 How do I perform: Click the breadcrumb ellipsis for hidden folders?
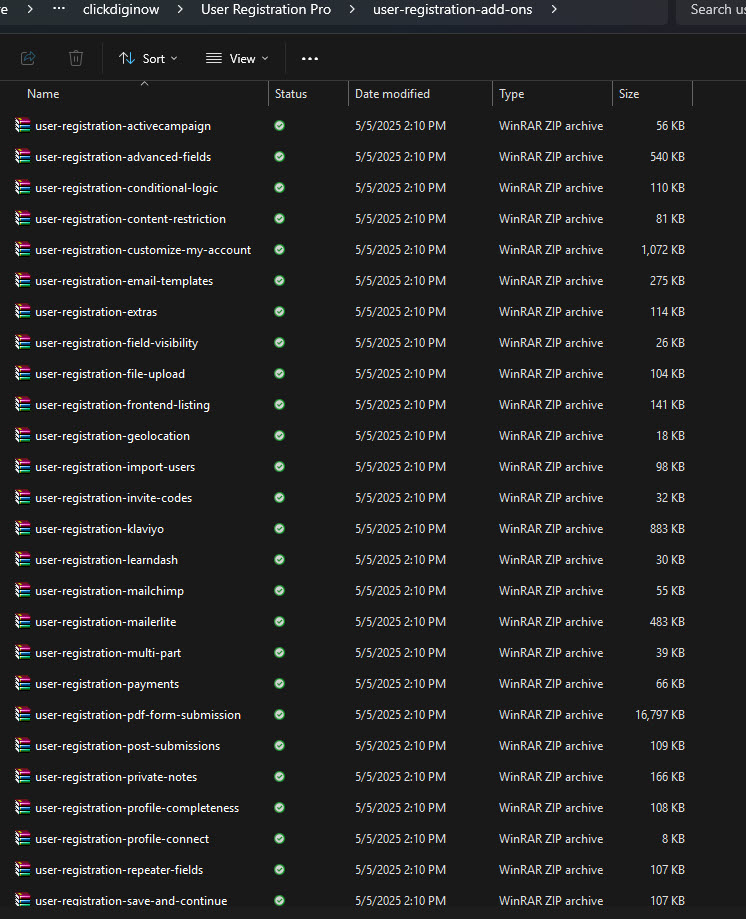(59, 9)
